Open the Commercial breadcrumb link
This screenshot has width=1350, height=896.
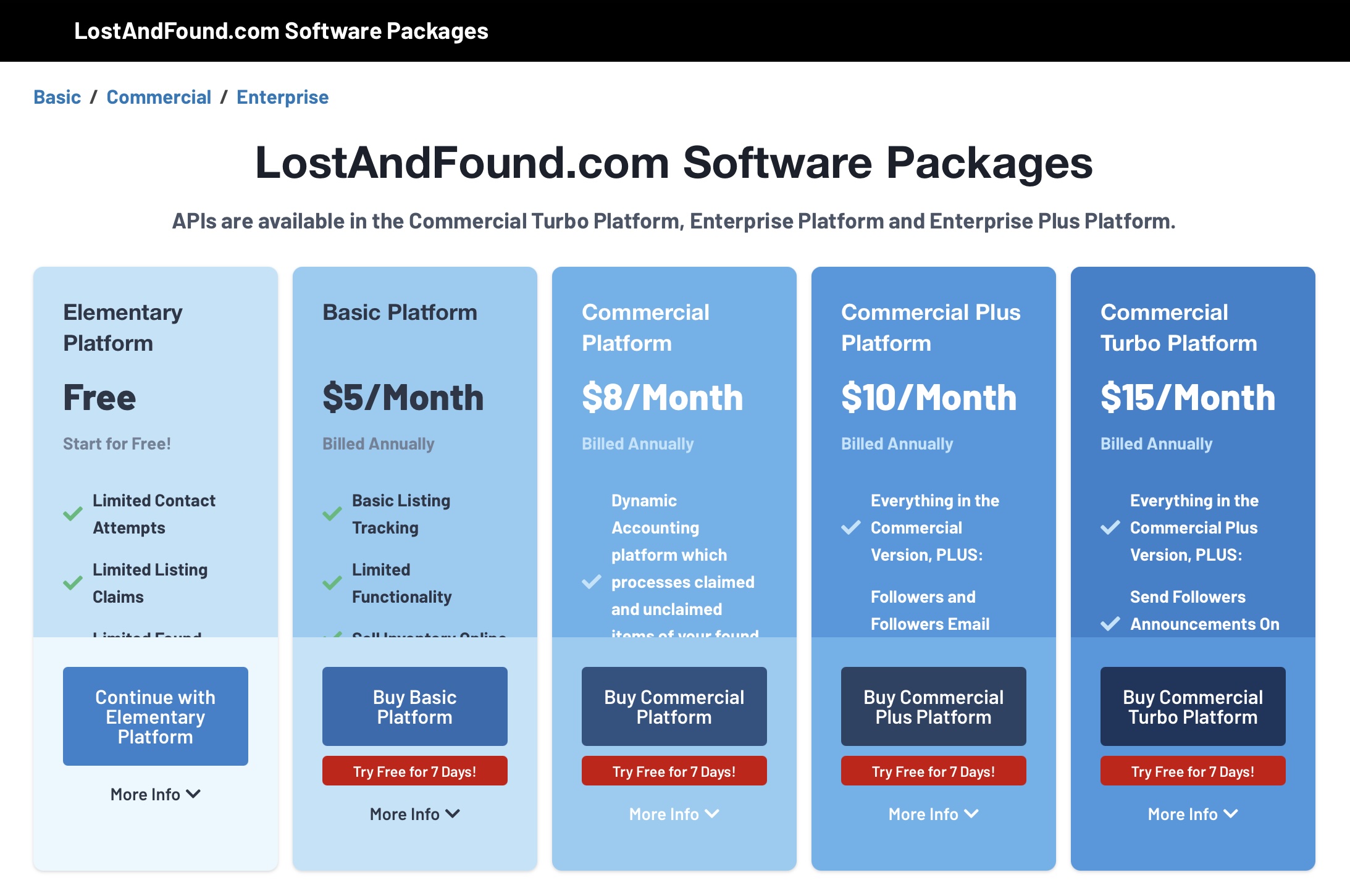pyautogui.click(x=159, y=97)
